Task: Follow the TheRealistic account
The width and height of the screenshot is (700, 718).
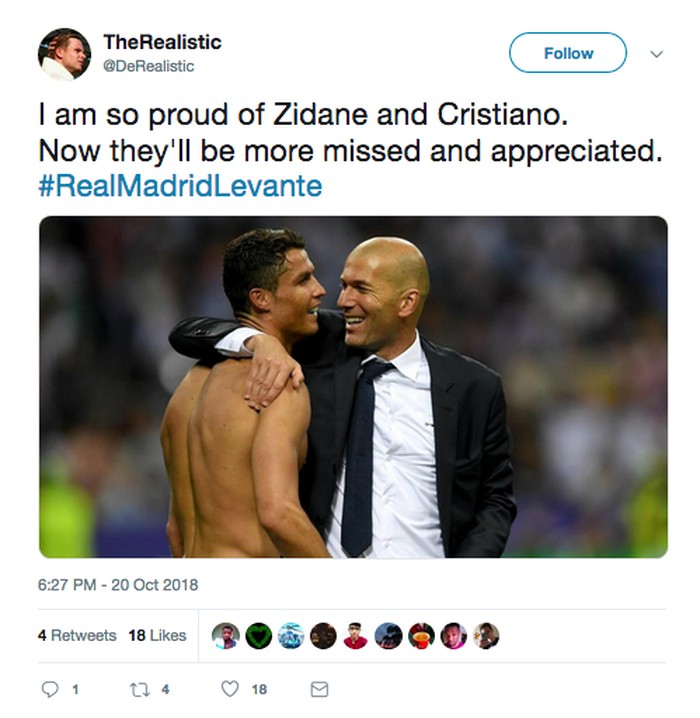Action: (568, 53)
